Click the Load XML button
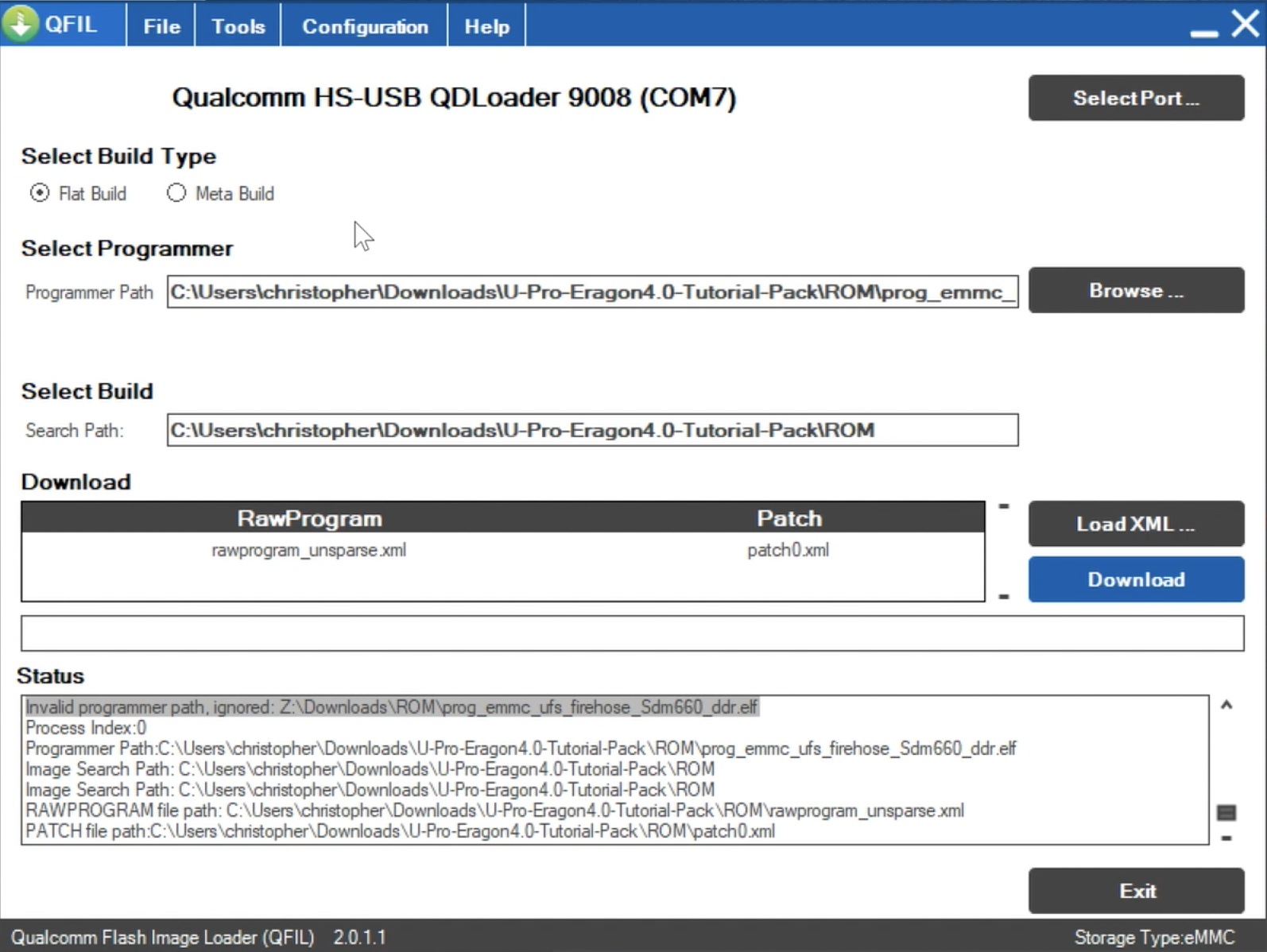The image size is (1267, 952). 1136,524
